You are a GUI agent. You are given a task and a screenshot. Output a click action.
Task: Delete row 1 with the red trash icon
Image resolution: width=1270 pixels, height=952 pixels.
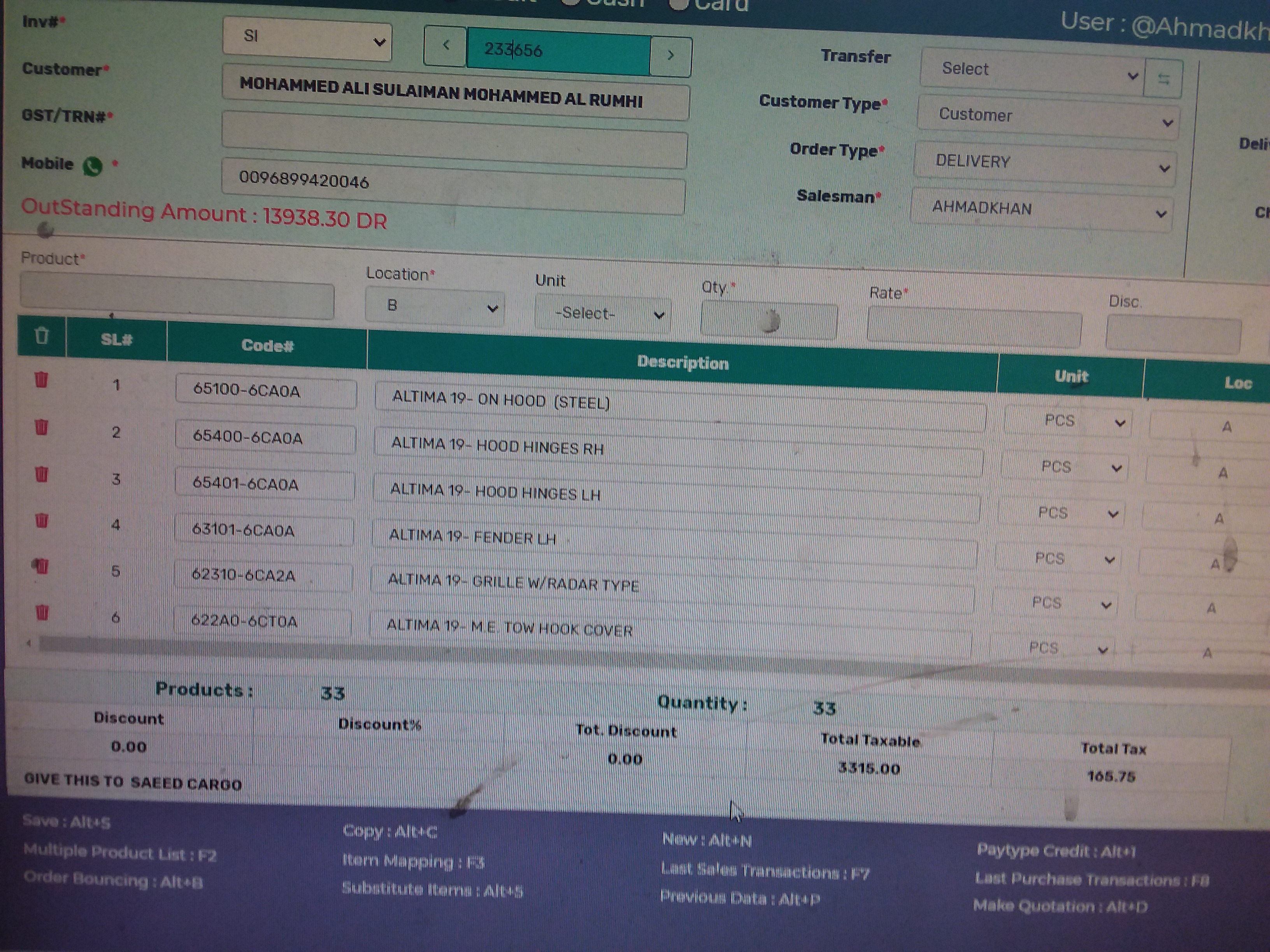41,379
